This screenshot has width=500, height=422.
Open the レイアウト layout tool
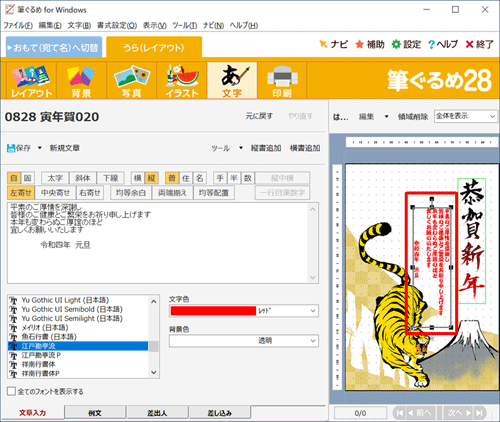31,80
